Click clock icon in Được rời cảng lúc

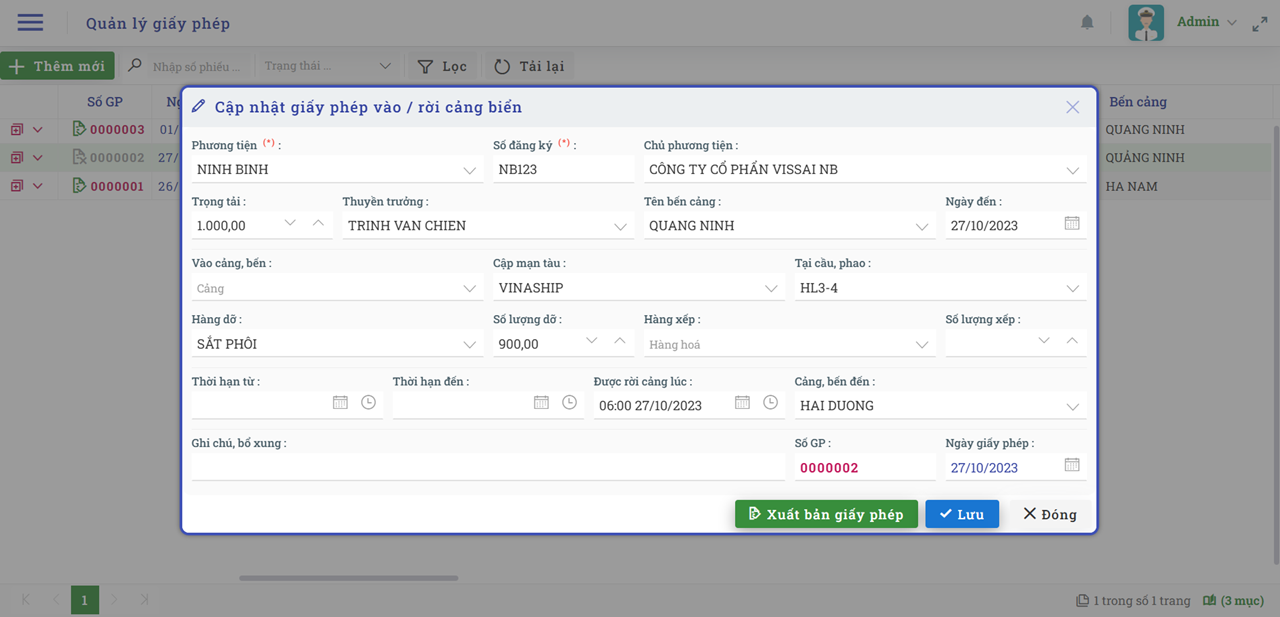770,403
